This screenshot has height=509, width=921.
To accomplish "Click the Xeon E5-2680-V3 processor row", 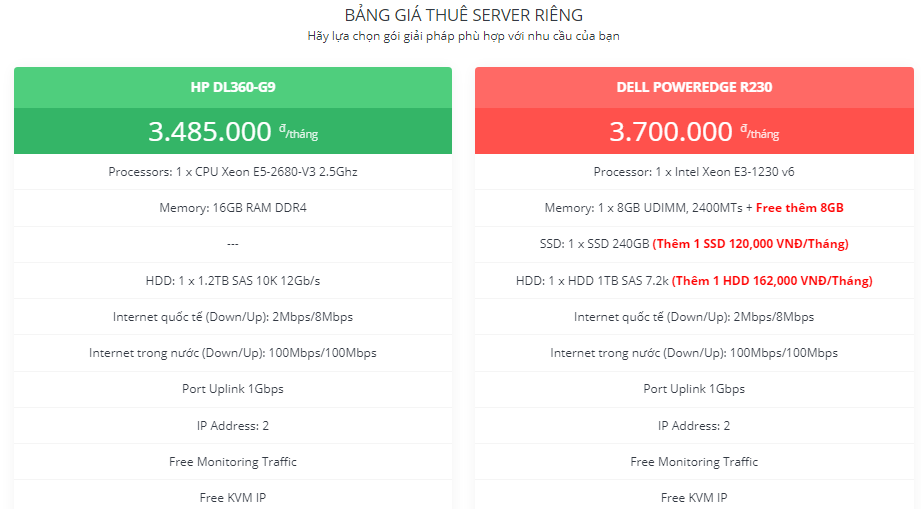I will click(233, 172).
